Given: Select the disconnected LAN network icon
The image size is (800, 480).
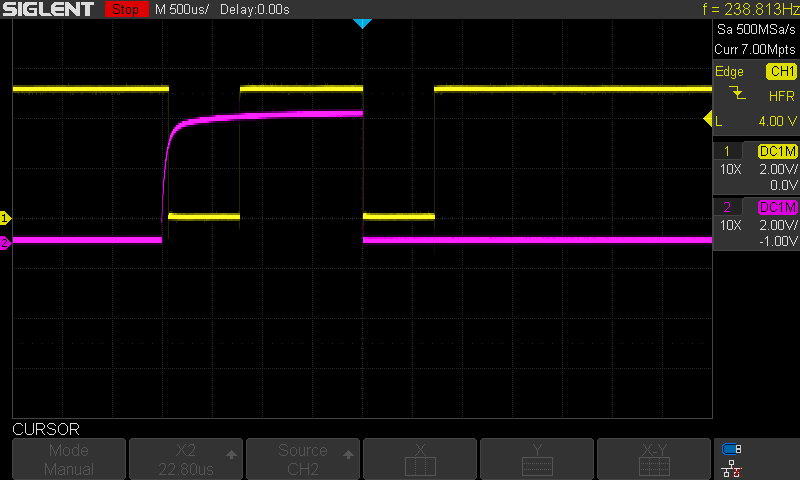Looking at the screenshot, I should pos(732,469).
